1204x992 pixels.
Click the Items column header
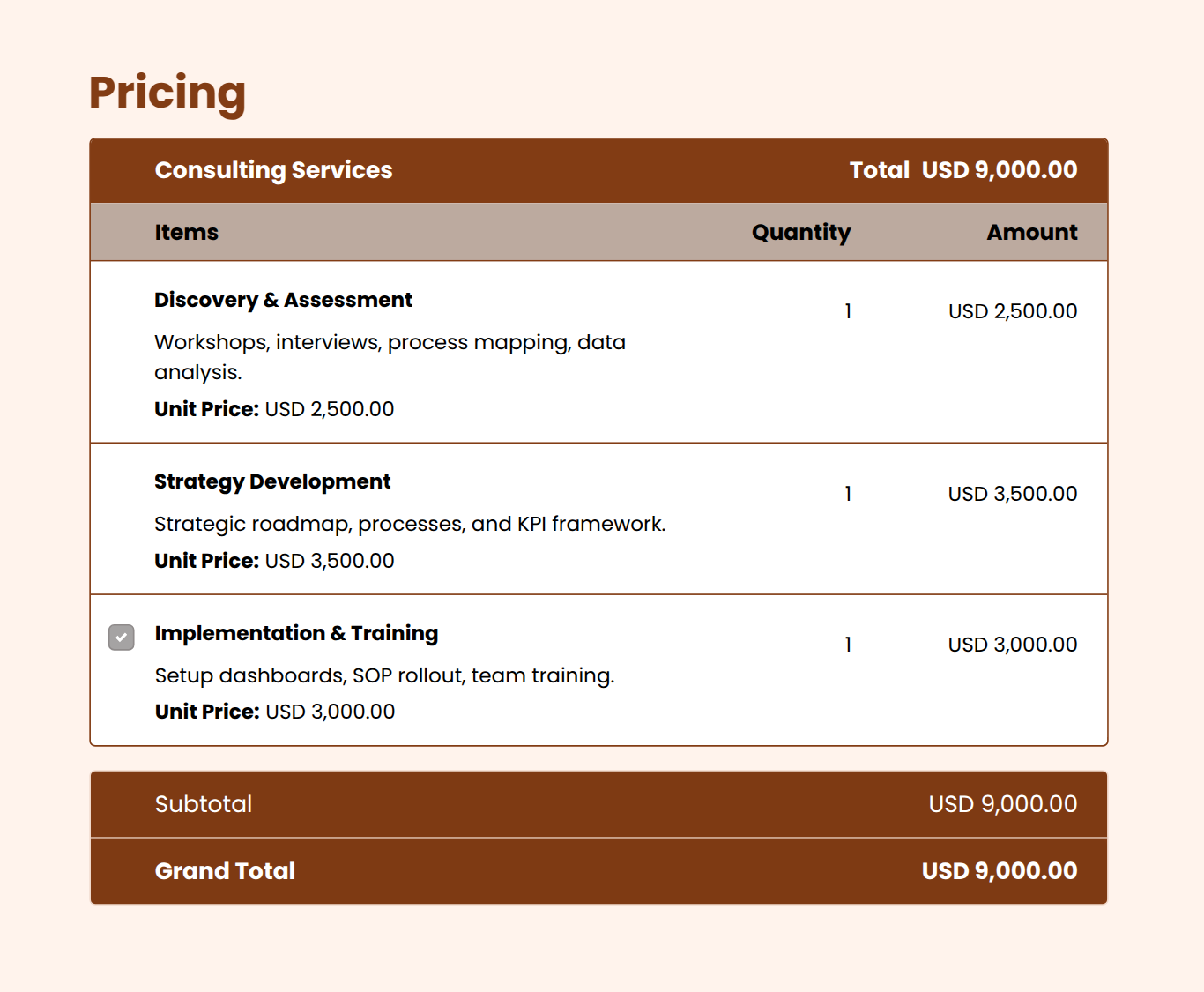click(x=186, y=232)
